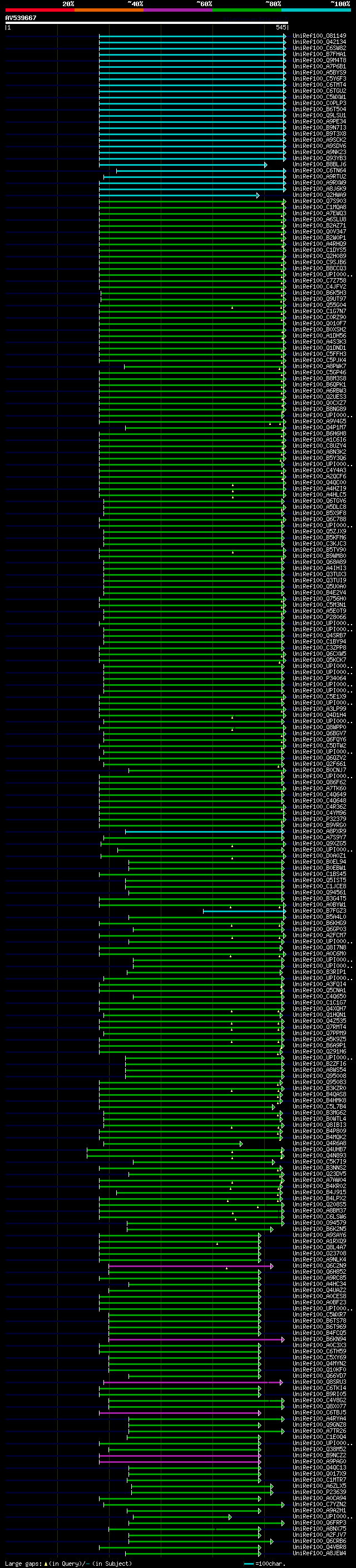Viewport: 356px width, 1568px height.
Task: Click the UniRef100_Q23DV5 label
Action: pyautogui.click(x=319, y=1174)
